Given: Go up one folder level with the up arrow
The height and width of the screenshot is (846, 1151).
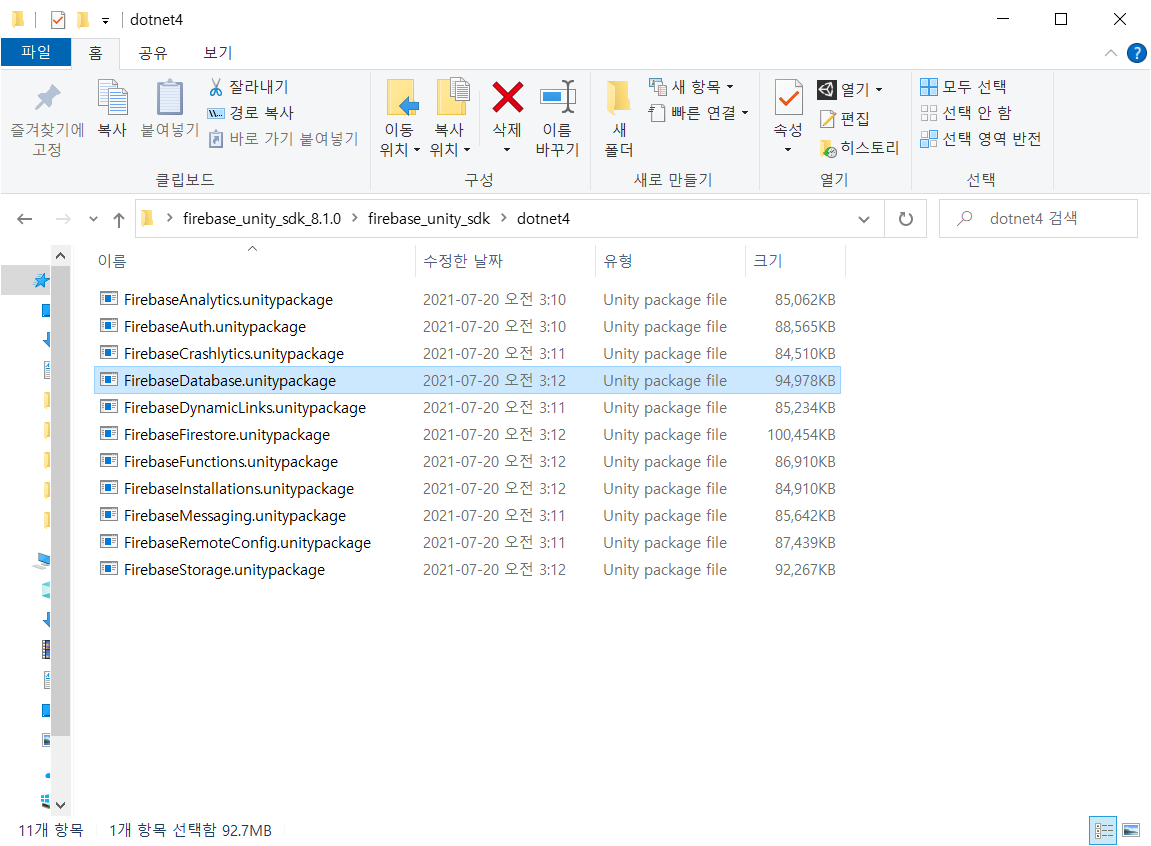Looking at the screenshot, I should click(x=119, y=219).
